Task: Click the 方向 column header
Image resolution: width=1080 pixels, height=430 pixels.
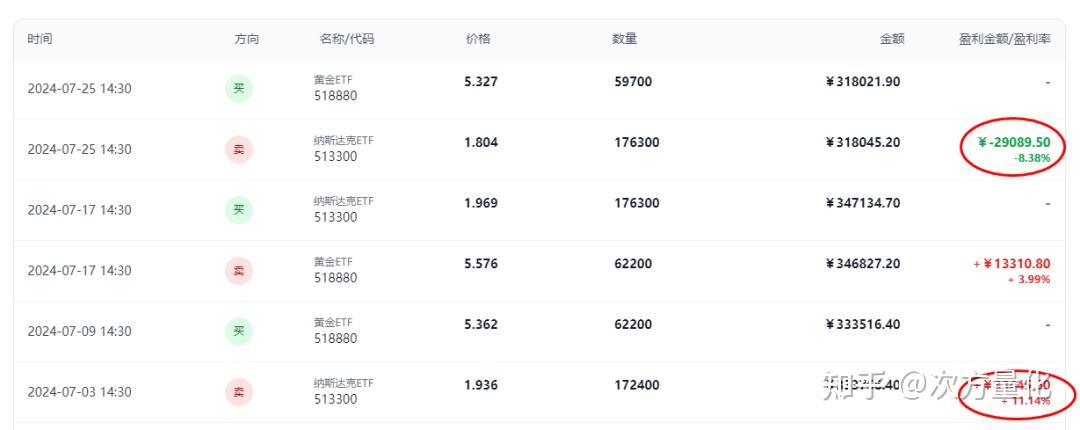Action: 246,39
